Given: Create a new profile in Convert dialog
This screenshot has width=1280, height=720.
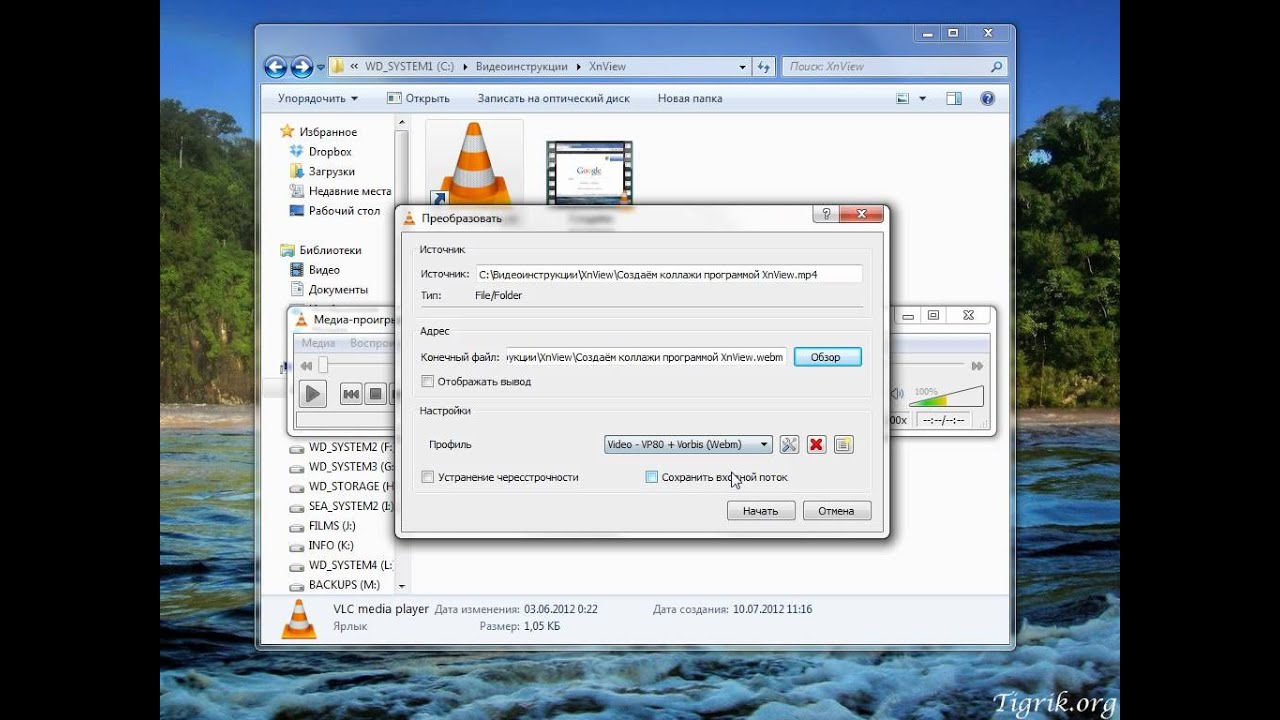Looking at the screenshot, I should [x=843, y=445].
